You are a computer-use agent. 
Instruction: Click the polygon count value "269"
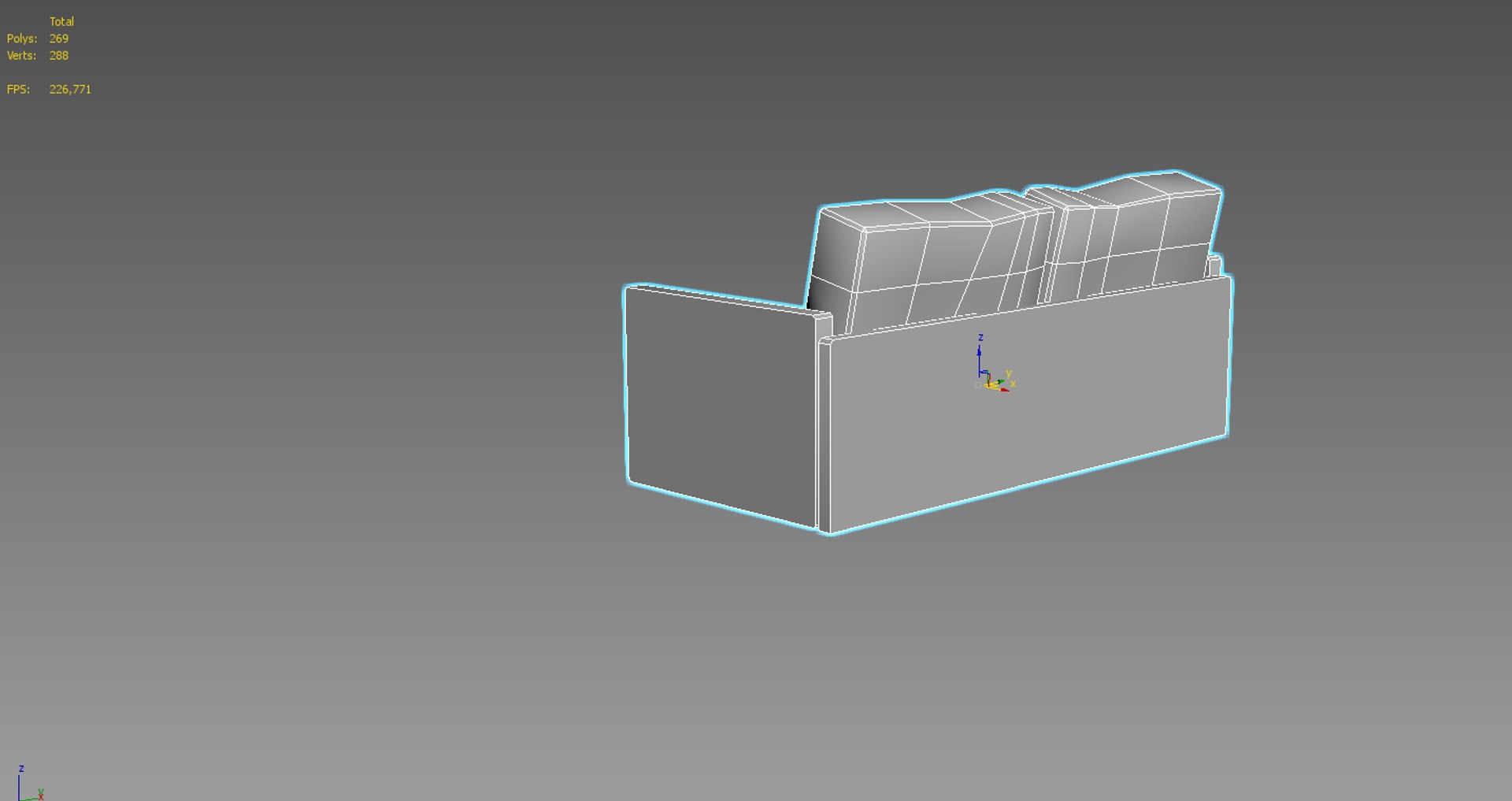coord(59,39)
